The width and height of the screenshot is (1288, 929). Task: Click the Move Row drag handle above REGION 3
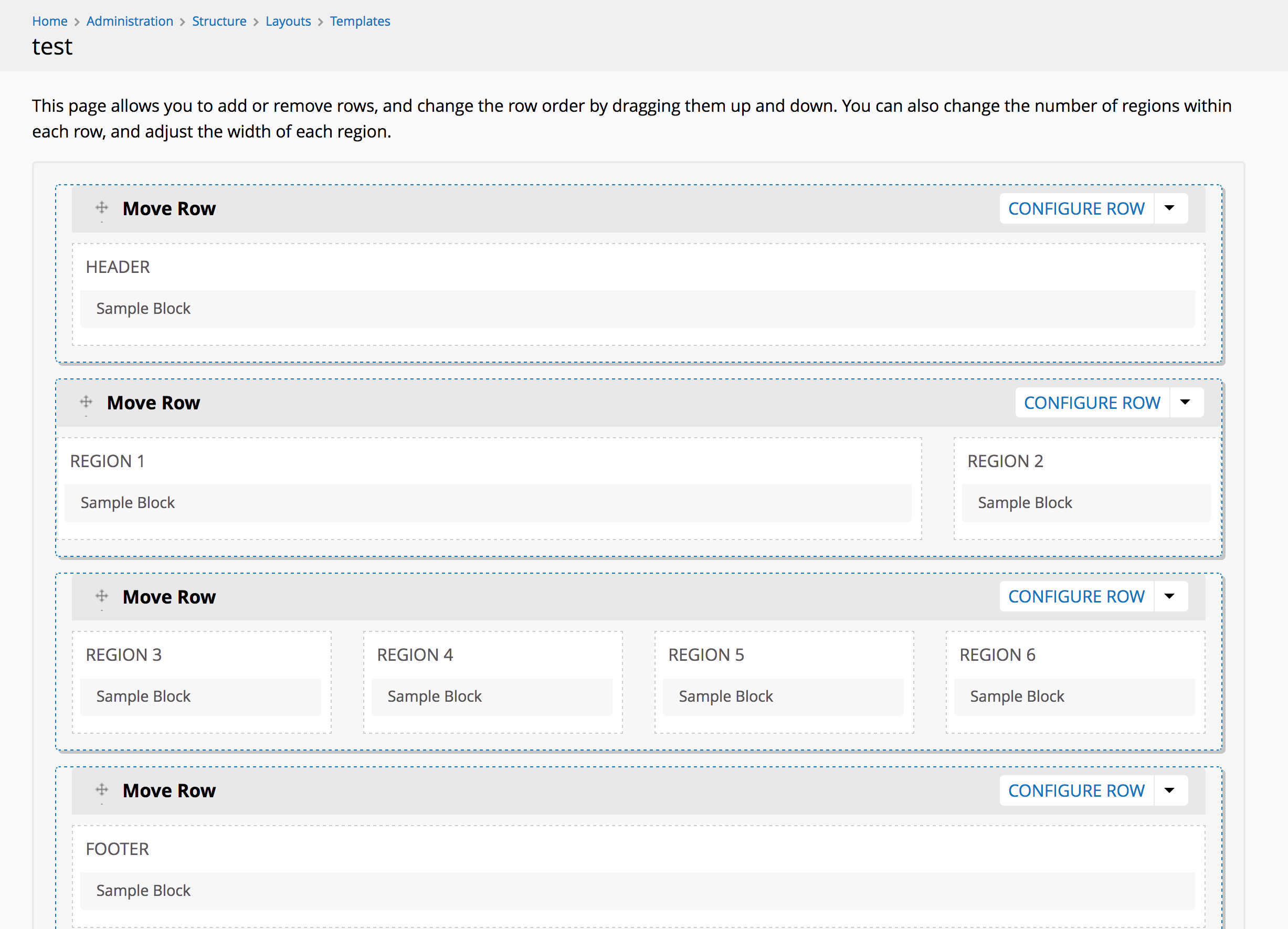coord(102,596)
